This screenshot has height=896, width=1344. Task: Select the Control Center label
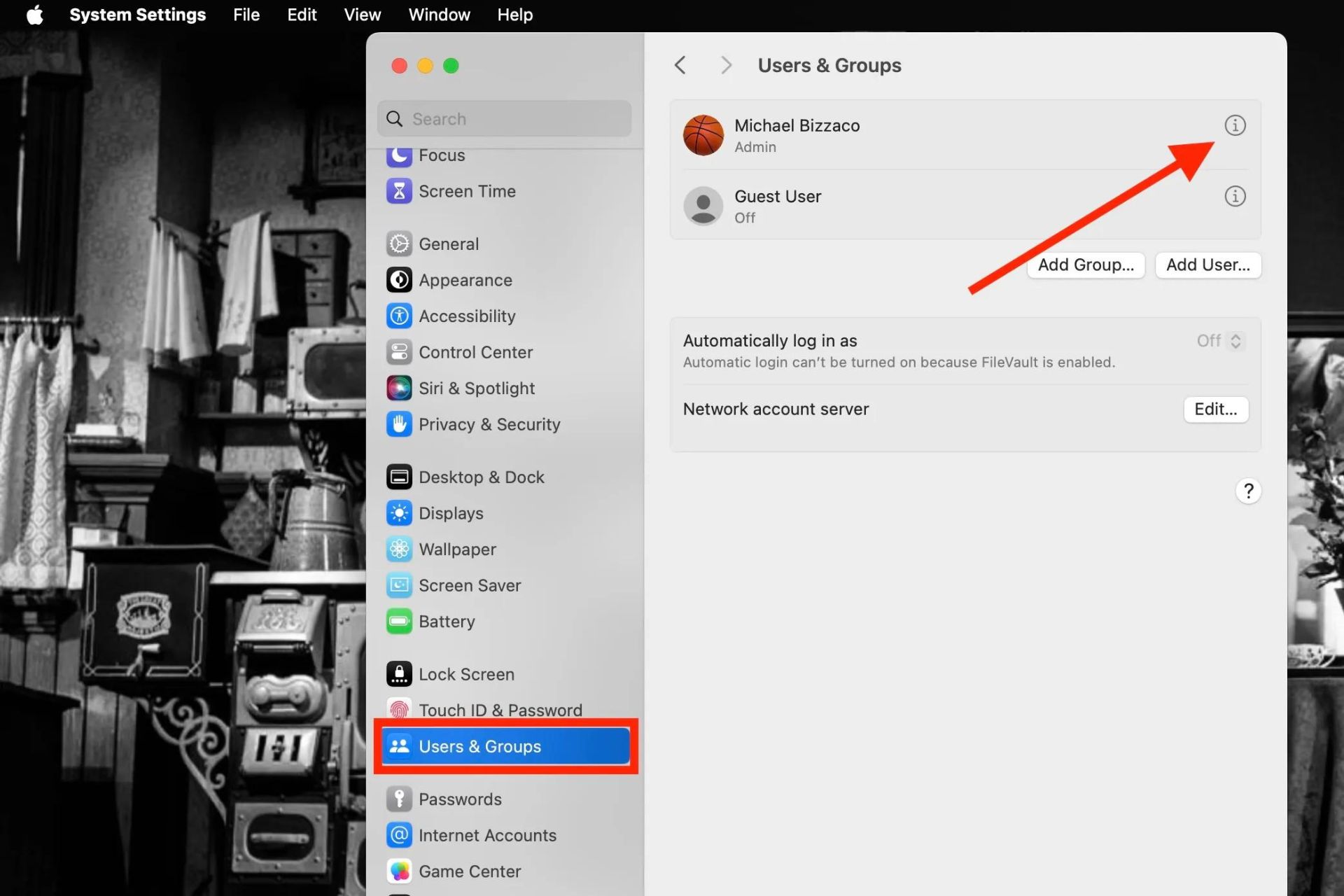[476, 352]
